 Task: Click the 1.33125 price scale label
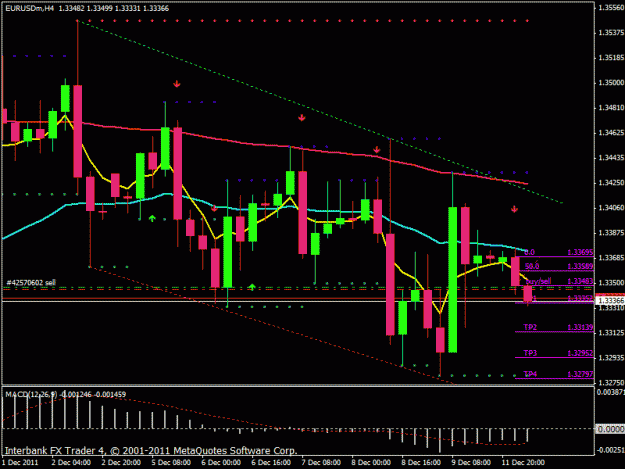611,333
